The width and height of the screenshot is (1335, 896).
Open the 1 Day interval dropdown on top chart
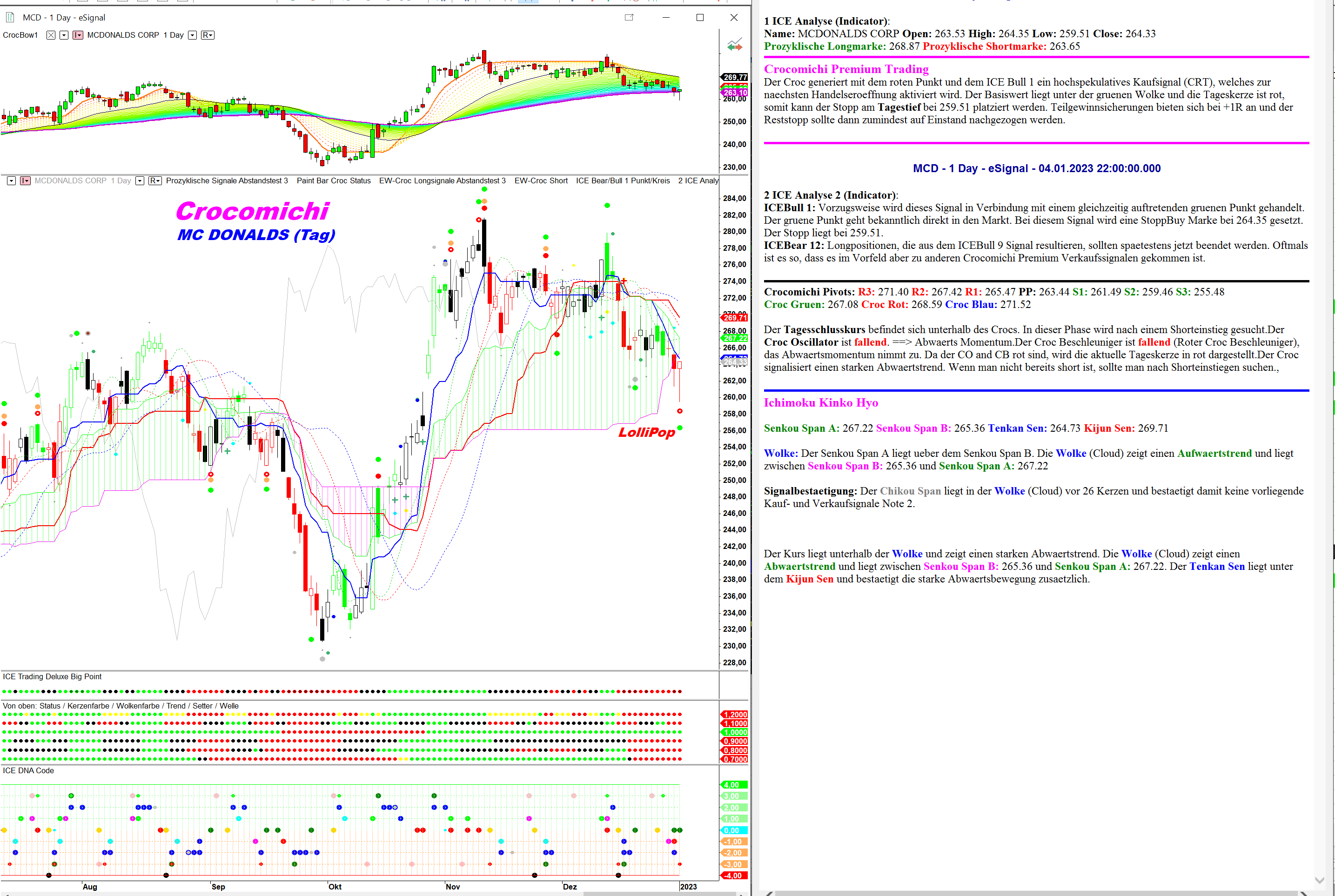[x=193, y=35]
